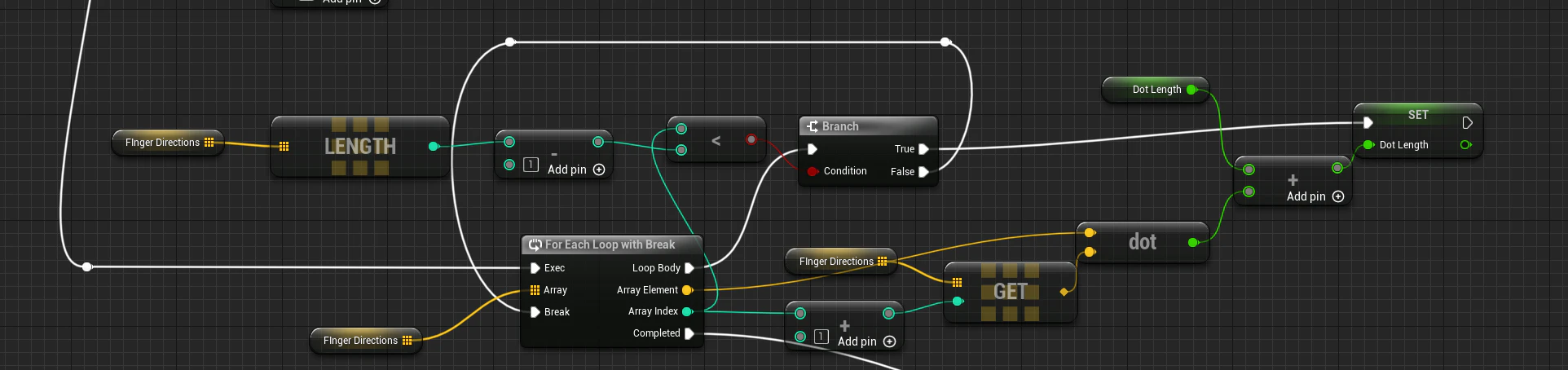Click second input pin of add node below GET
The height and width of the screenshot is (370, 1568).
click(800, 337)
